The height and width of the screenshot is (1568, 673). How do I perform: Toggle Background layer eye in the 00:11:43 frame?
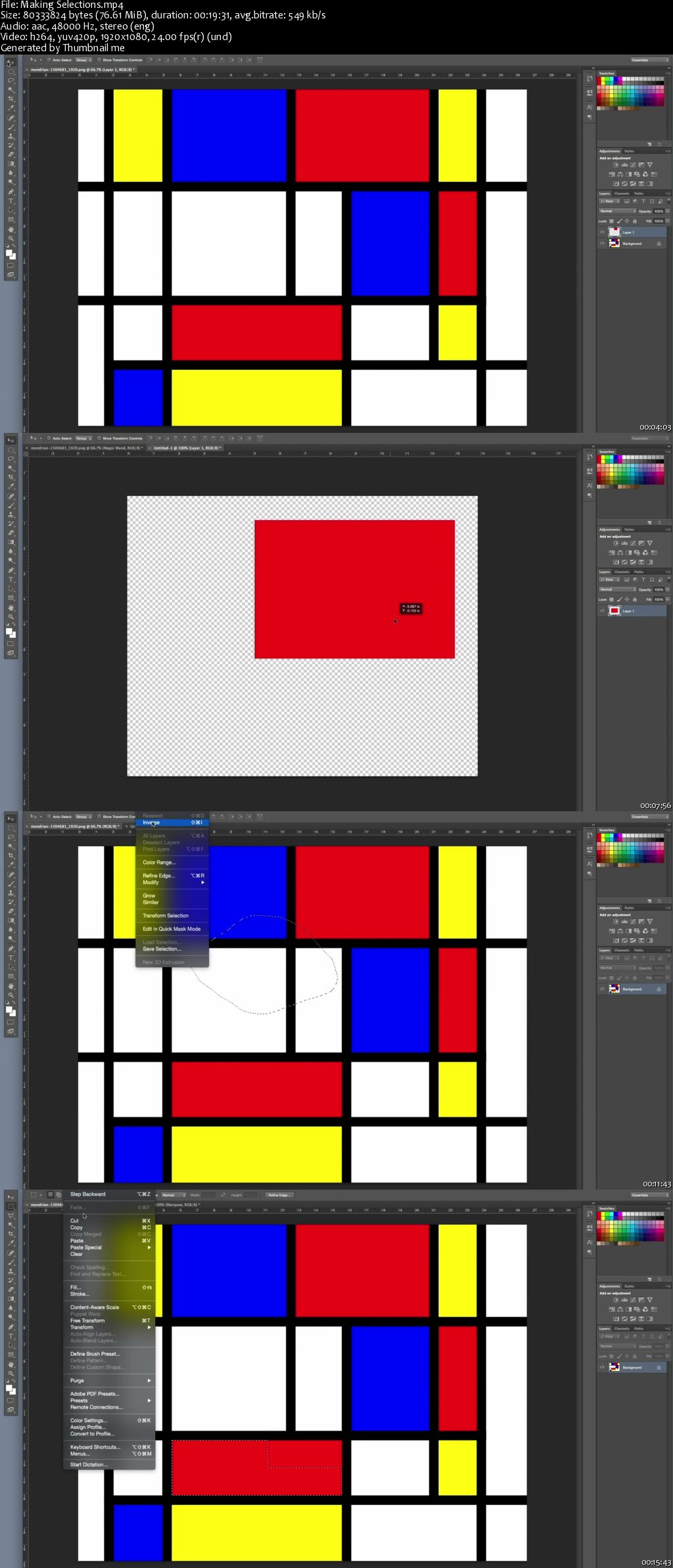pyautogui.click(x=602, y=989)
